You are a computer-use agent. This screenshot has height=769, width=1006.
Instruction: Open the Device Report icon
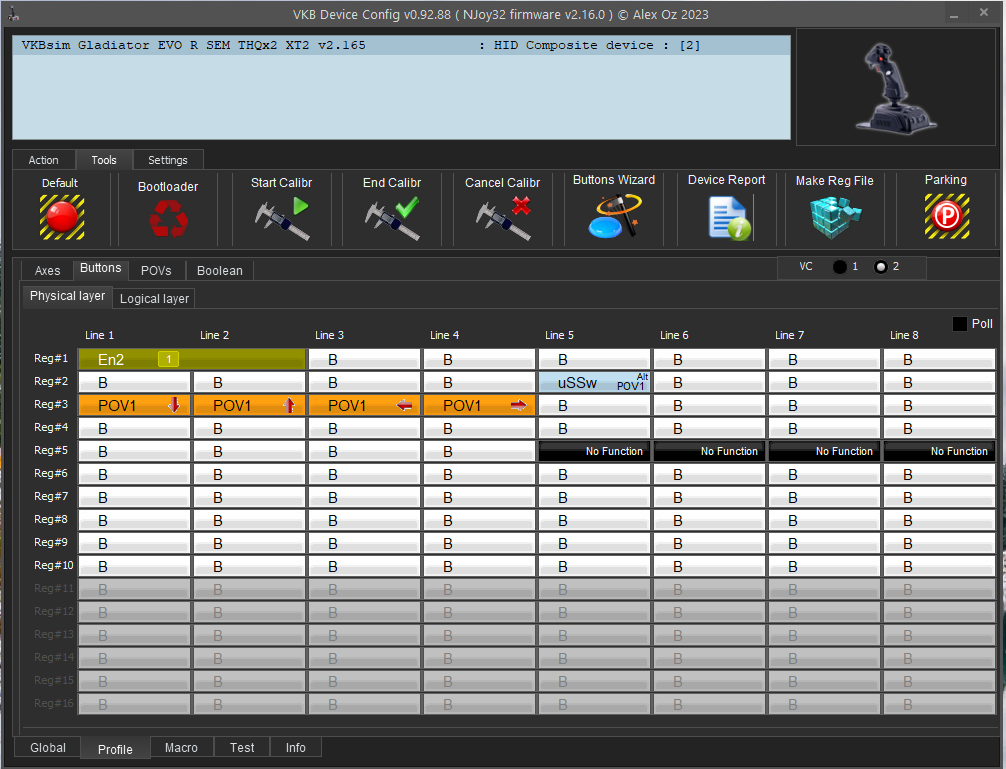pyautogui.click(x=727, y=217)
